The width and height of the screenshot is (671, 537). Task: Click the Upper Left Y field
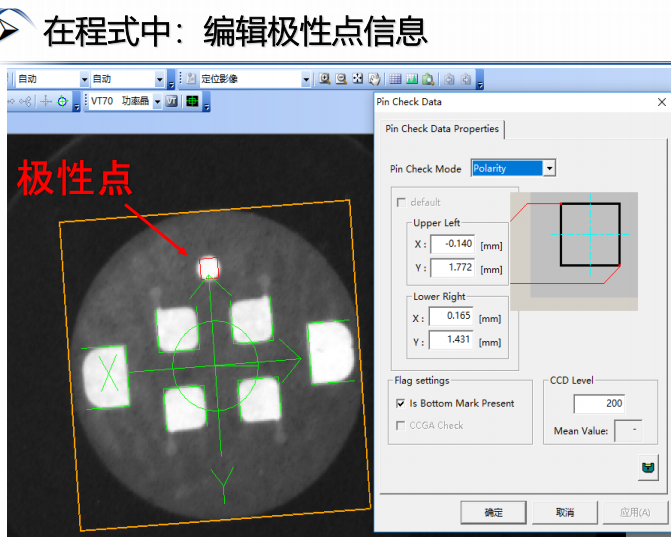(x=452, y=267)
